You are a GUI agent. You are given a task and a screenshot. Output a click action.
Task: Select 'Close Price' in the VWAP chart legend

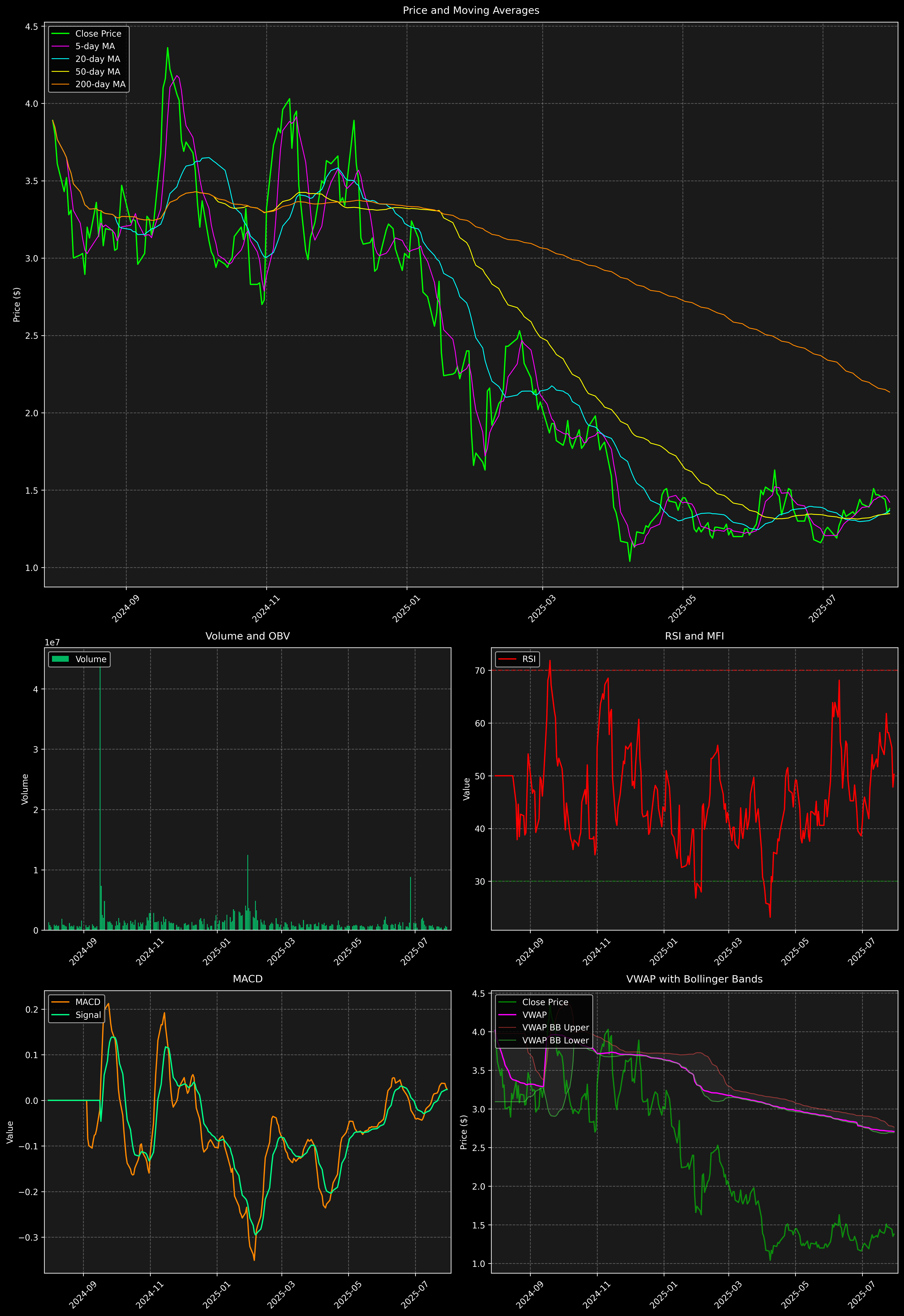[x=545, y=1002]
